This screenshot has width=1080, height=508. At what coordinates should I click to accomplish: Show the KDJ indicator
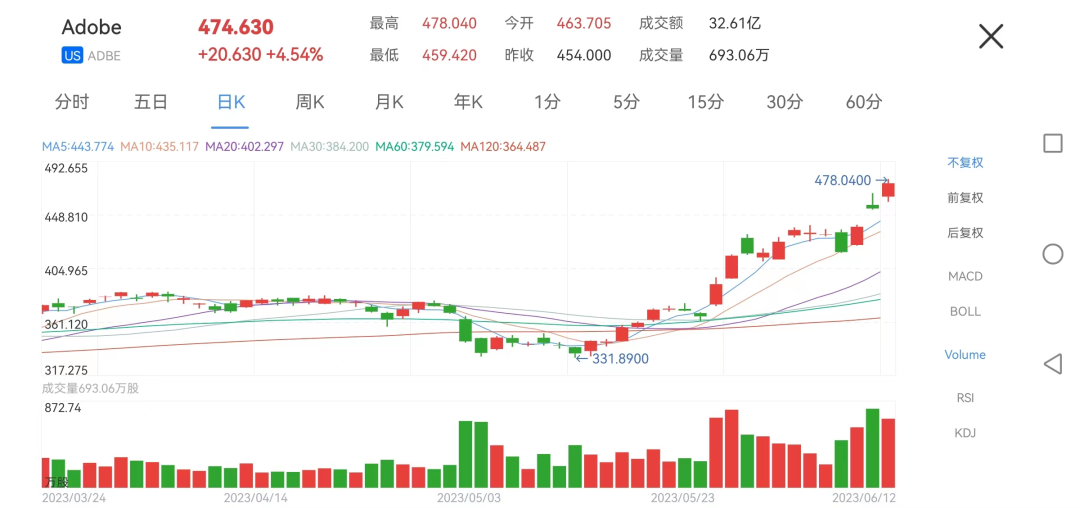point(965,433)
